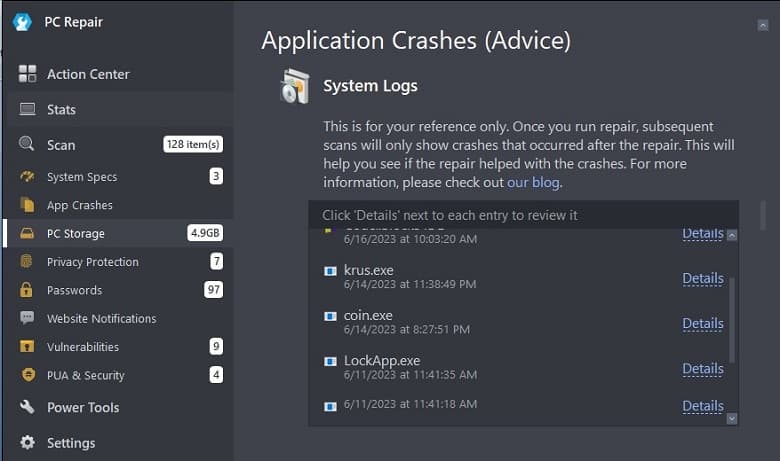The height and width of the screenshot is (461, 780).
Task: Click PUA & Security shield icon
Action: tap(28, 374)
